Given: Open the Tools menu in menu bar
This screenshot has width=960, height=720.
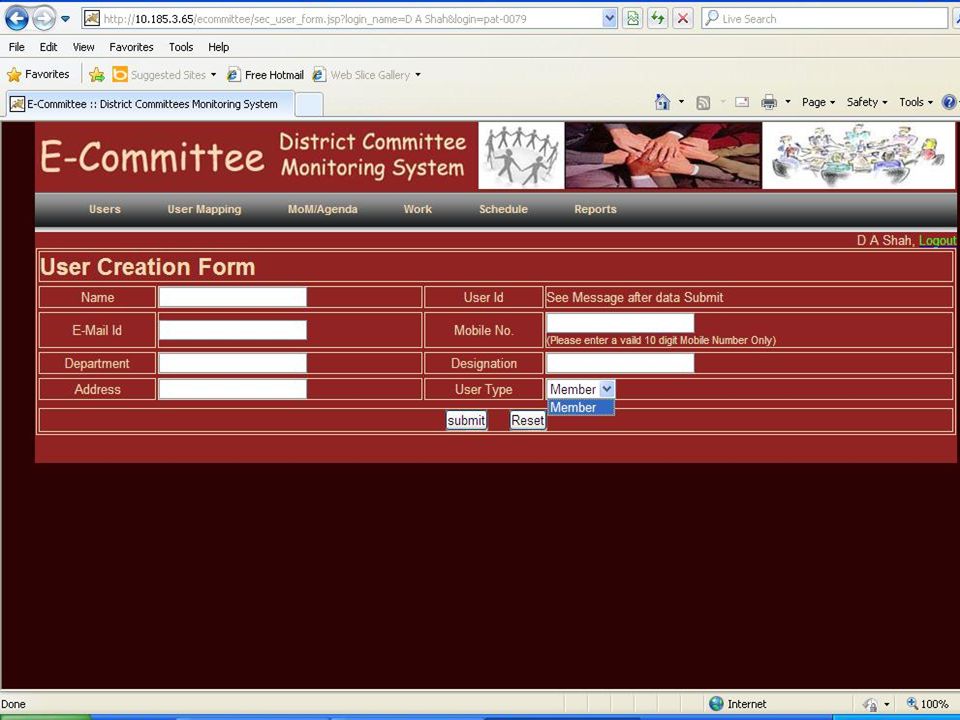Looking at the screenshot, I should click(x=181, y=47).
